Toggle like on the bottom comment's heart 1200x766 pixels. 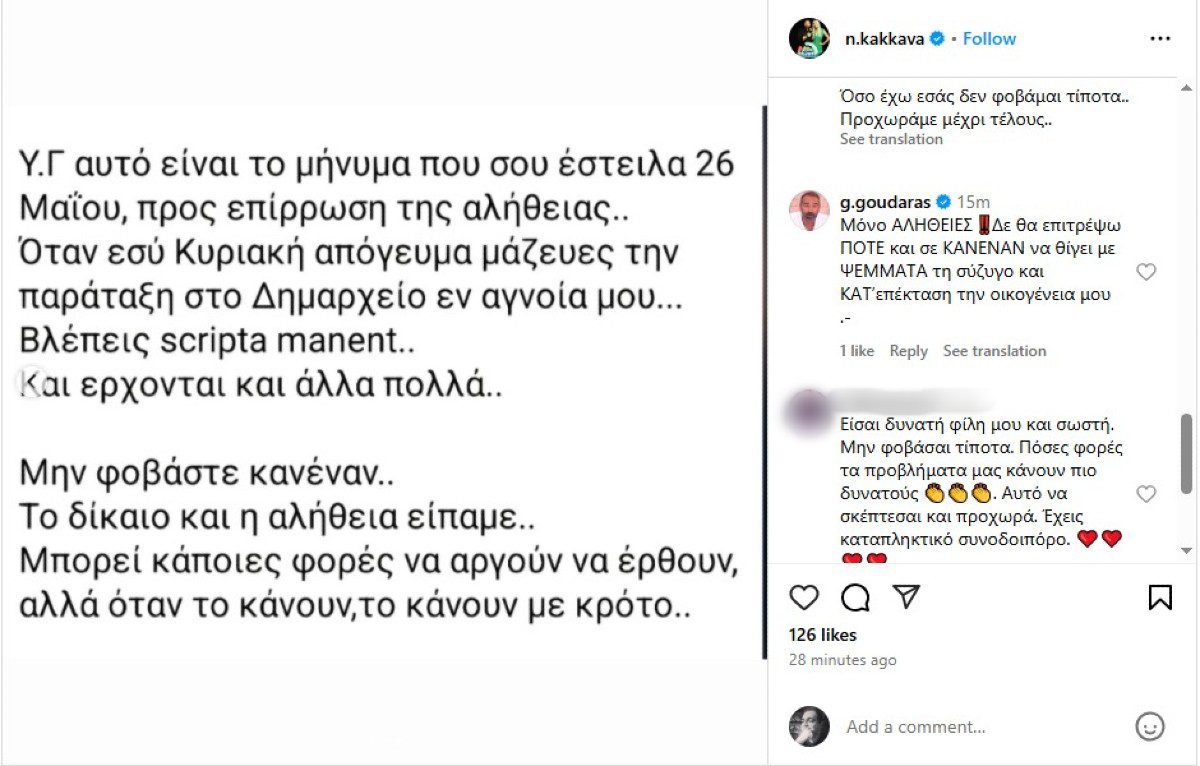pos(1147,491)
